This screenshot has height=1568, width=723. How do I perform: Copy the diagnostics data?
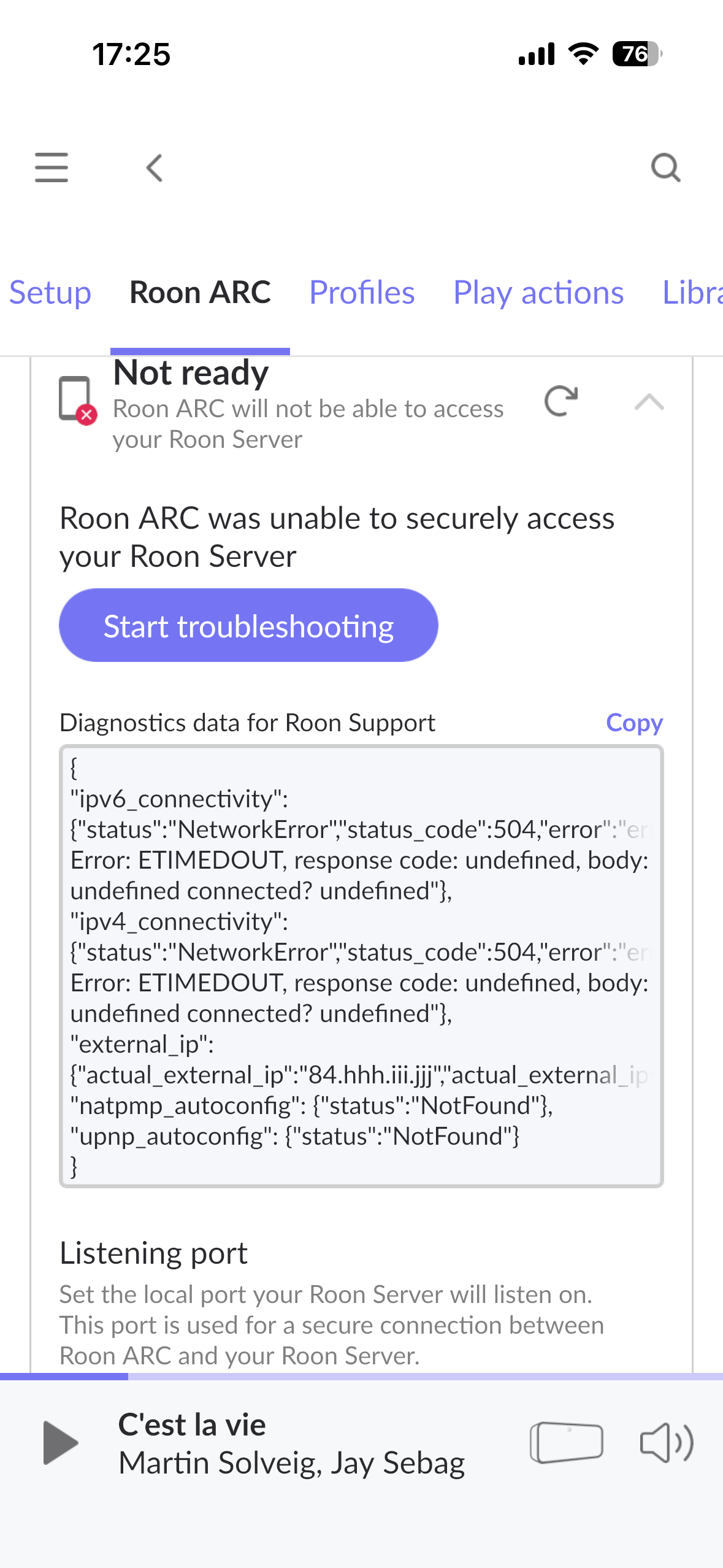[634, 723]
